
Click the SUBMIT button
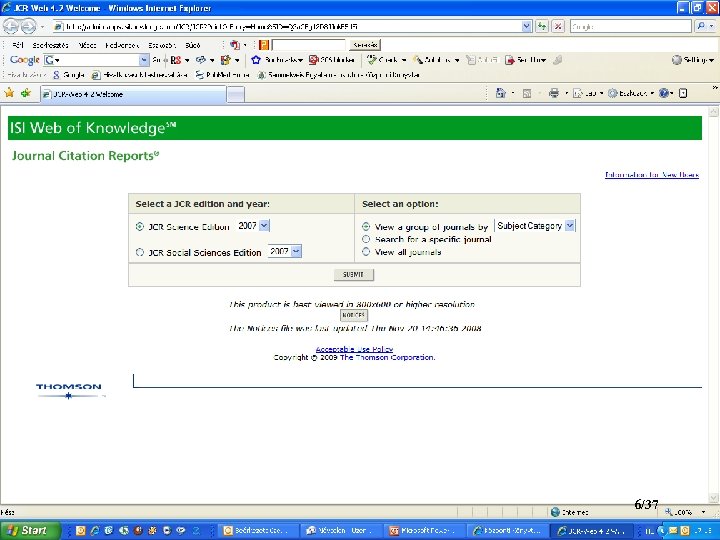[x=354, y=274]
